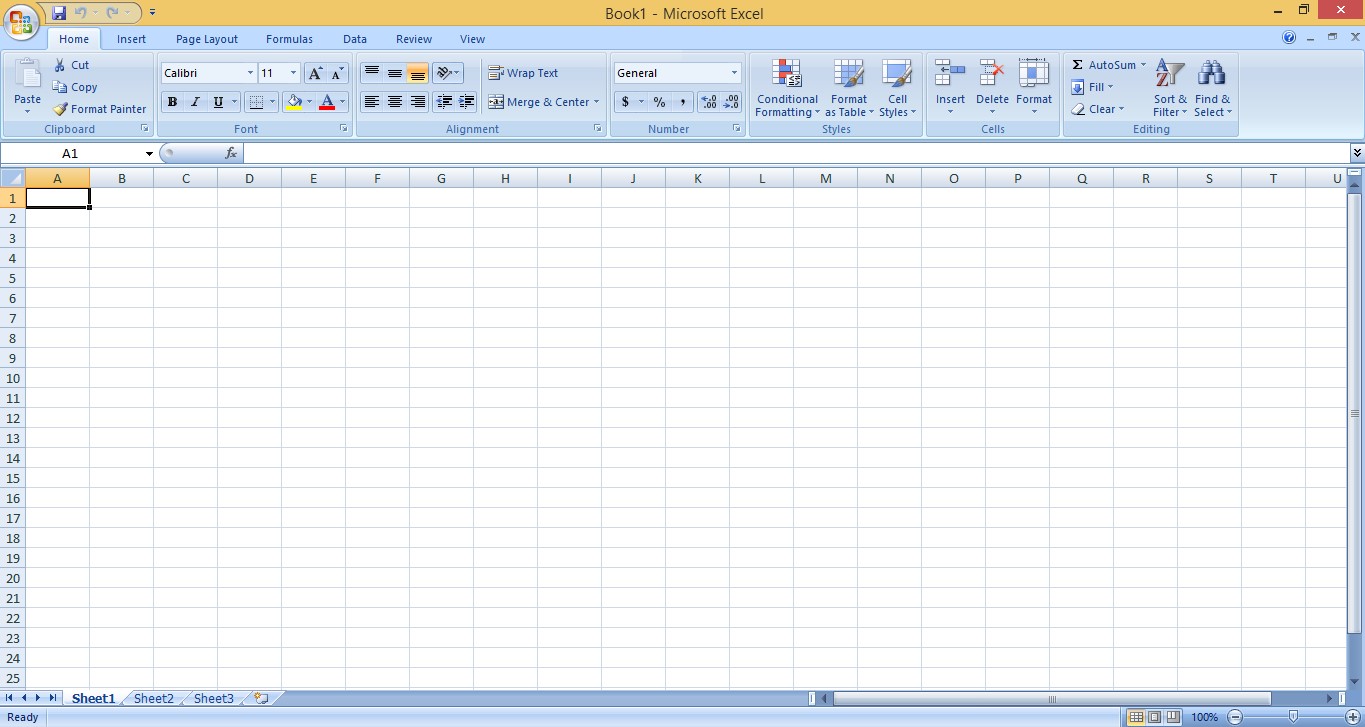Viewport: 1365px width, 727px height.
Task: Open Sort & Filter options
Action: click(1168, 88)
